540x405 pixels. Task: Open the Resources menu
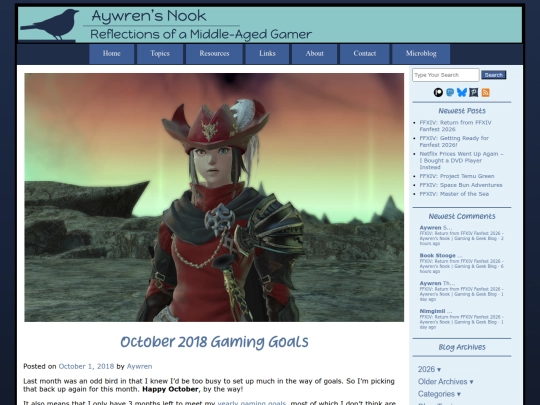click(x=214, y=54)
